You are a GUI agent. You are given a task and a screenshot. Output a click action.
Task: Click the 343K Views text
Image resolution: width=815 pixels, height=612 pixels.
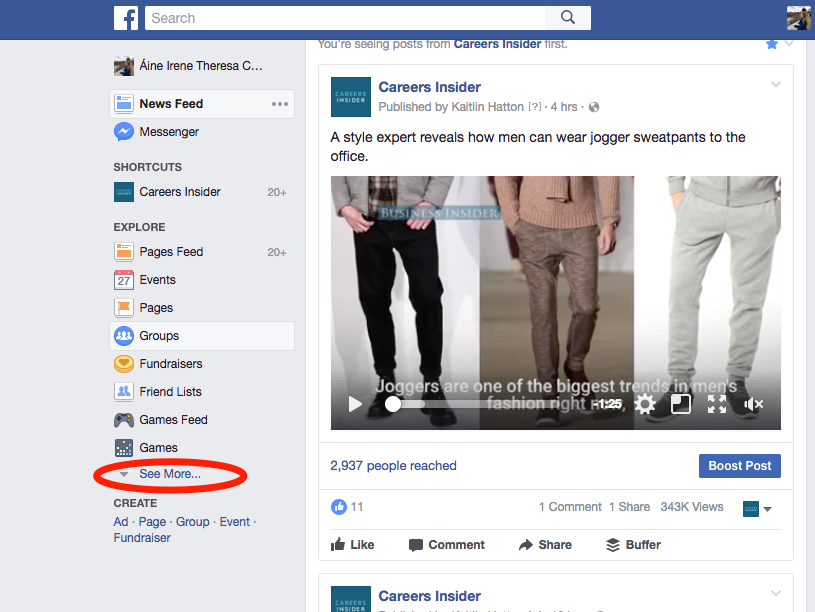tap(692, 506)
